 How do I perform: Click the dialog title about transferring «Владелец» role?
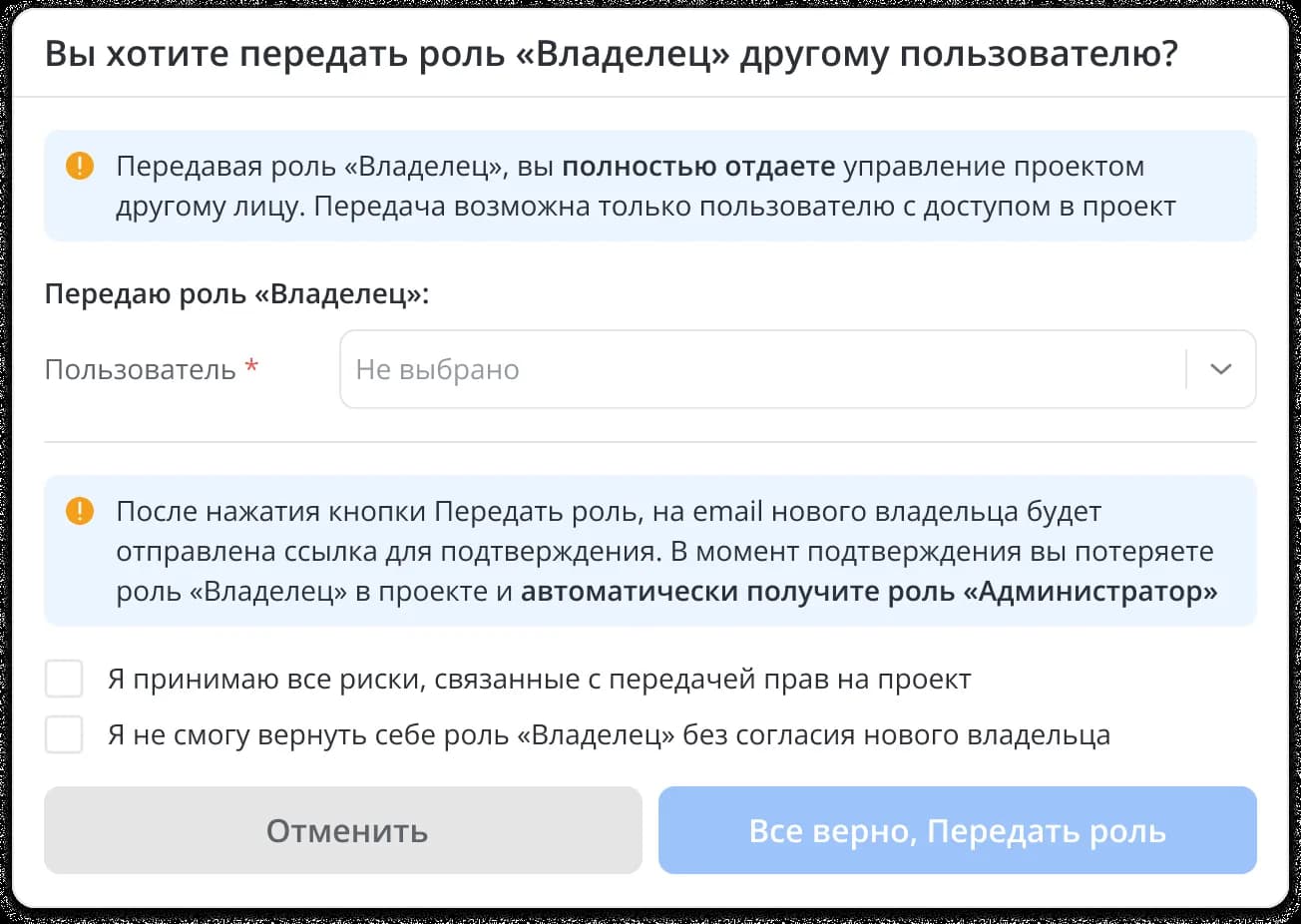pyautogui.click(x=610, y=55)
